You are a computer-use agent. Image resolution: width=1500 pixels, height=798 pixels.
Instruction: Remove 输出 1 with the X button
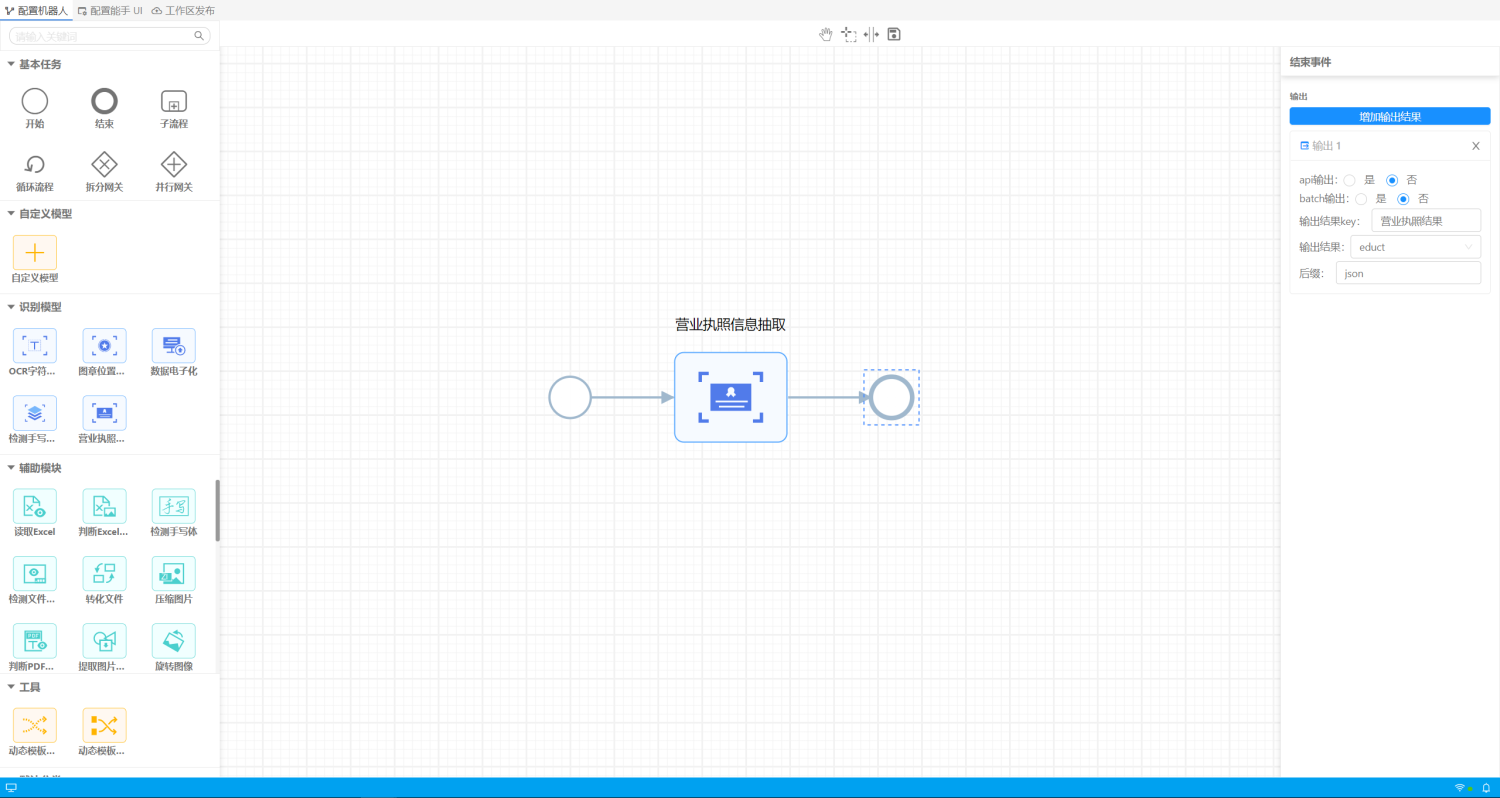pos(1475,146)
